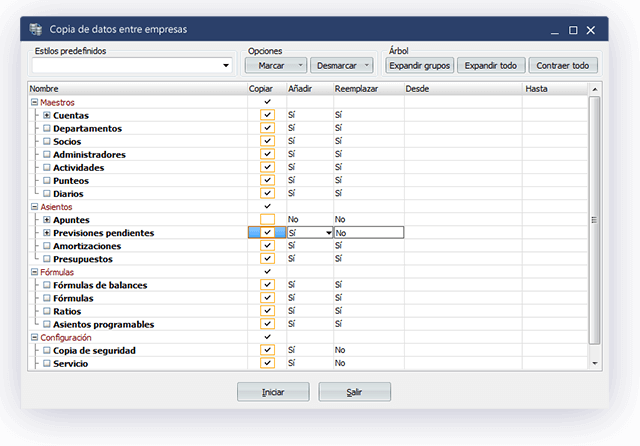The image size is (640, 446).
Task: Open the Estilos predefinidos dropdown
Action: (226, 66)
